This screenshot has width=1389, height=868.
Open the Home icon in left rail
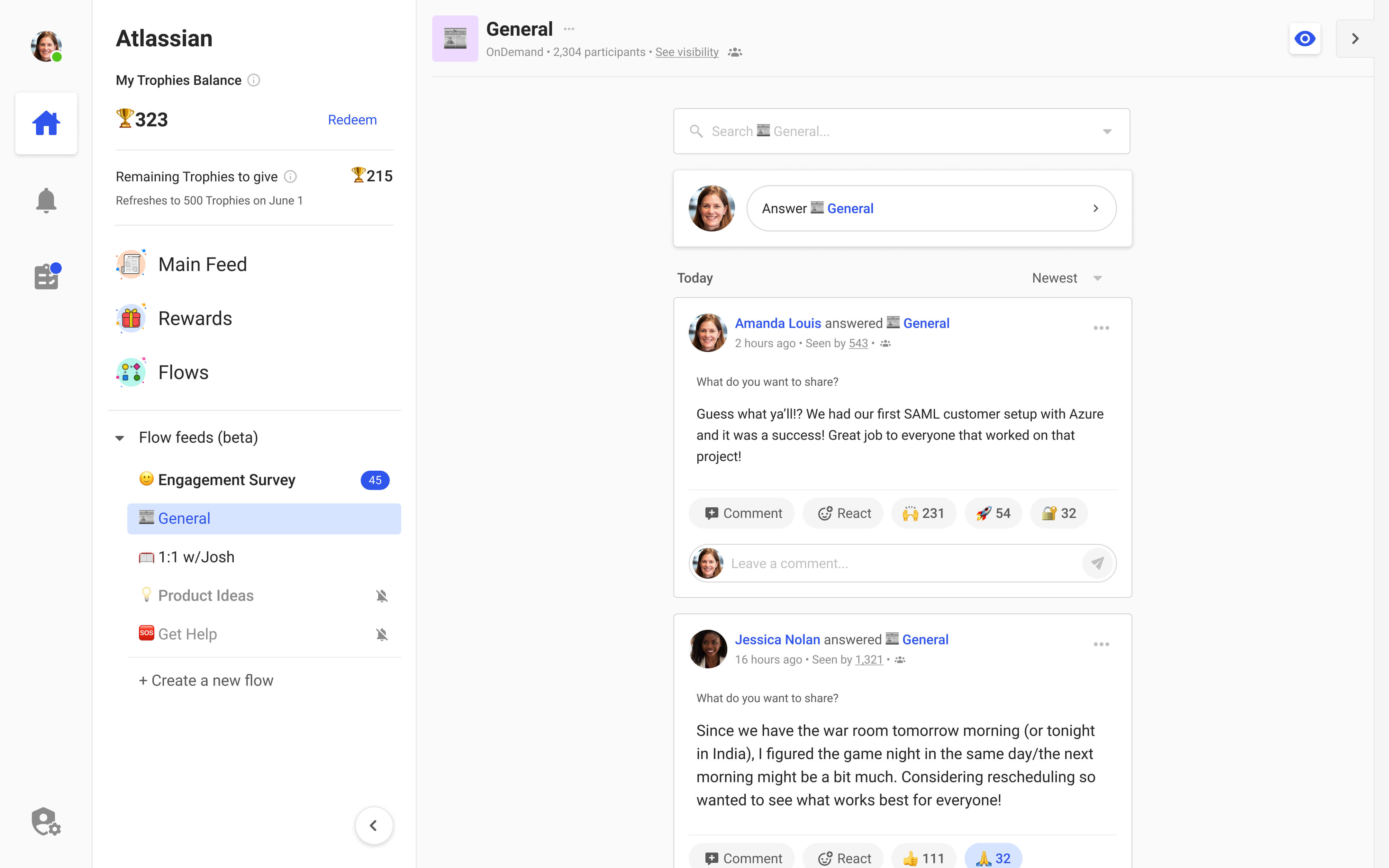(x=46, y=123)
